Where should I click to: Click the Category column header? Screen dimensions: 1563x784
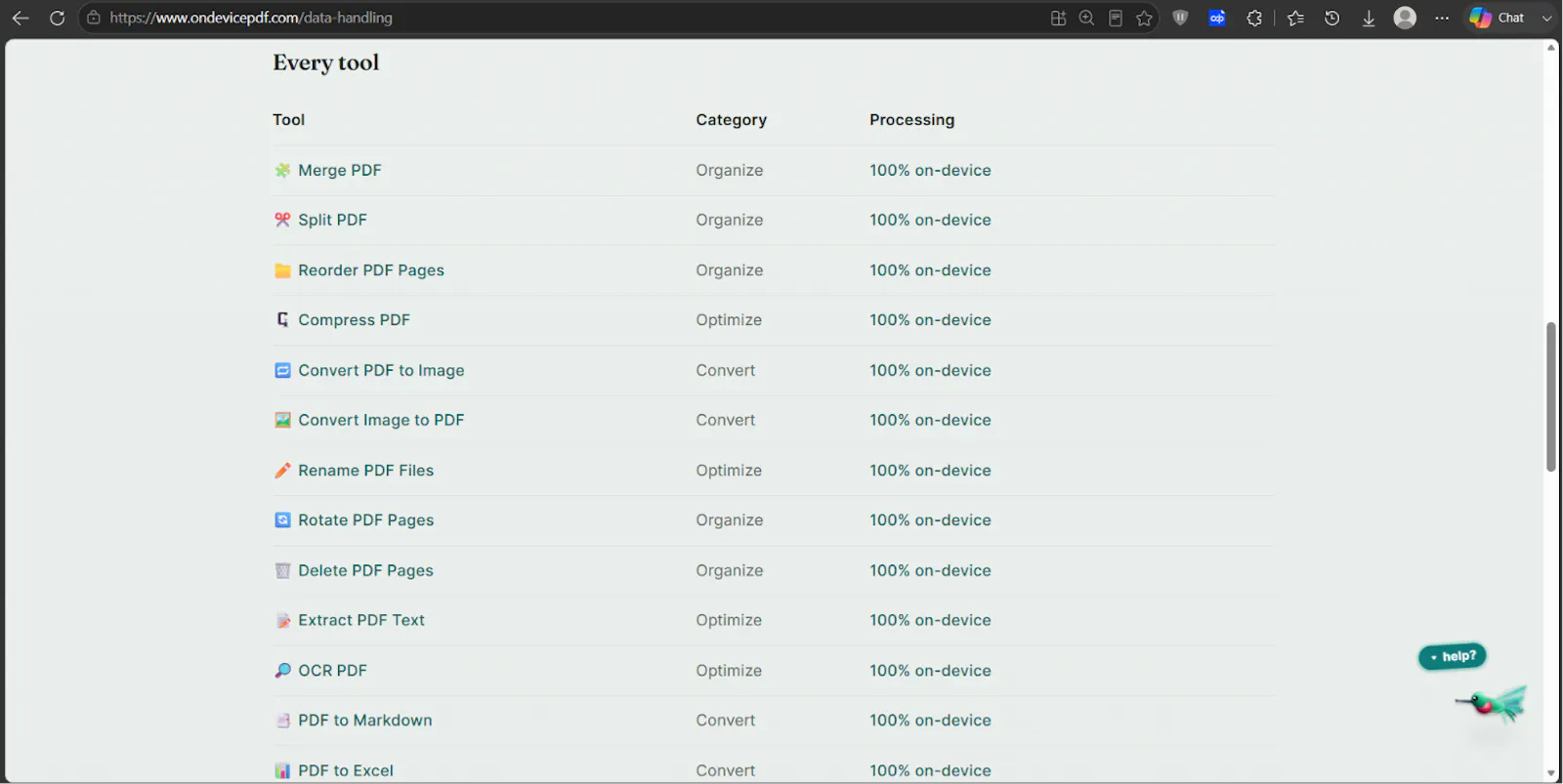click(x=732, y=120)
